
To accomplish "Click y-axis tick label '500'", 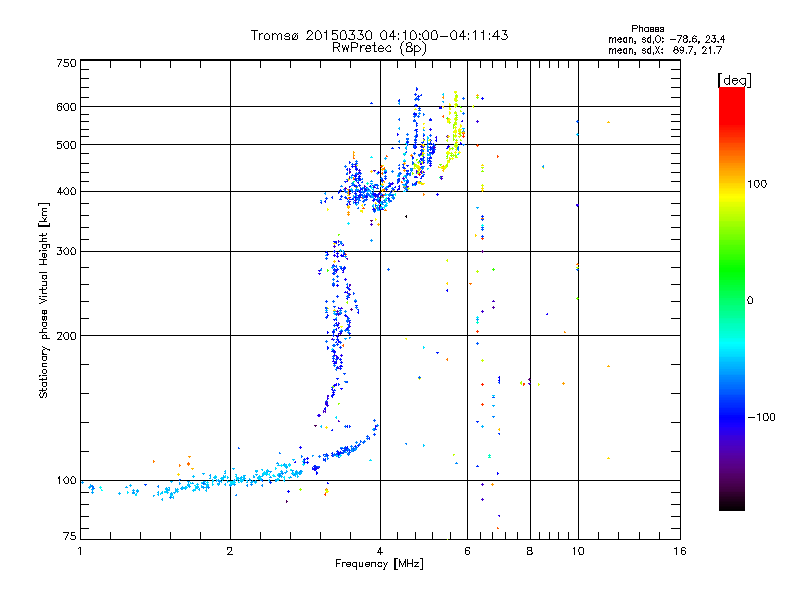I will pyautogui.click(x=66, y=145).
